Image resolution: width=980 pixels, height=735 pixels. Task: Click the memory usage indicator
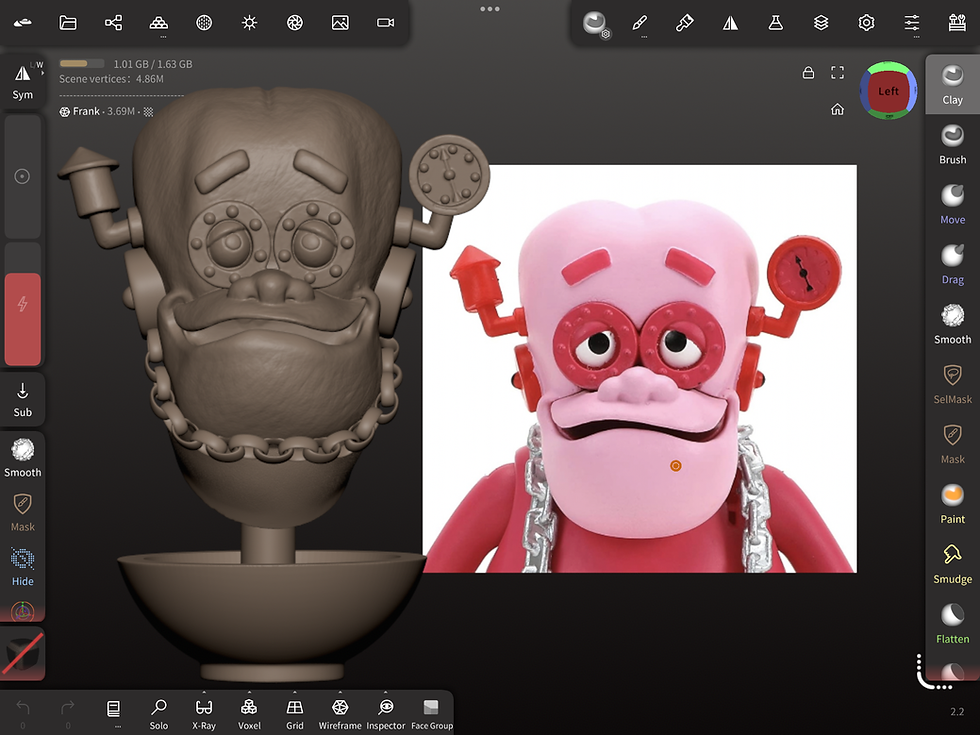(x=126, y=64)
